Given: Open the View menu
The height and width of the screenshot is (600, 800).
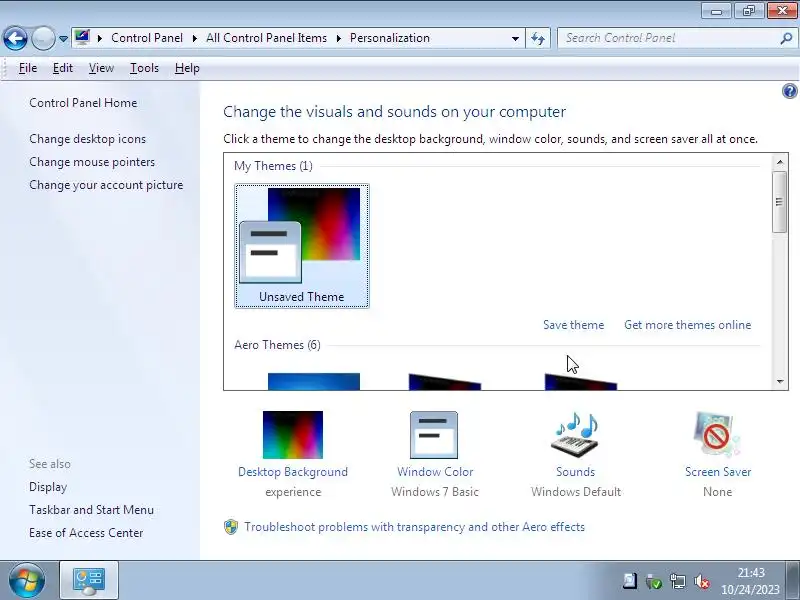Looking at the screenshot, I should pyautogui.click(x=101, y=68).
